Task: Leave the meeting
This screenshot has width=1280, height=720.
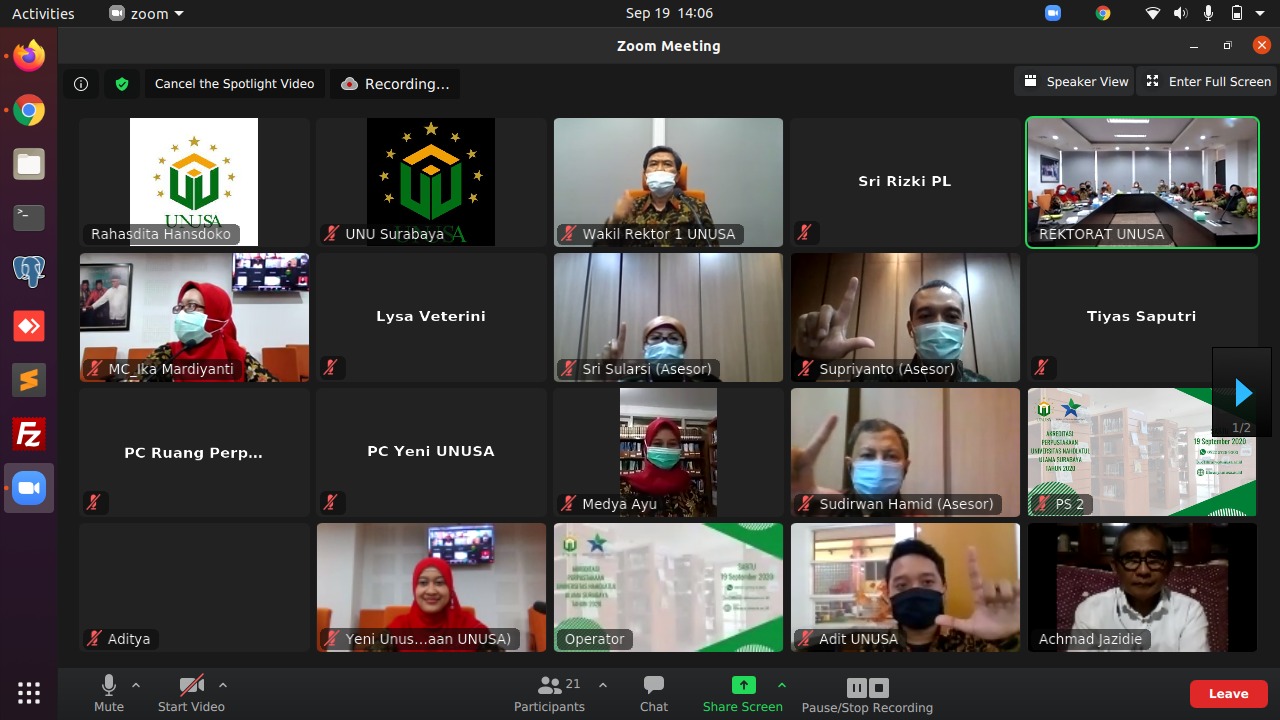Action: [x=1228, y=694]
